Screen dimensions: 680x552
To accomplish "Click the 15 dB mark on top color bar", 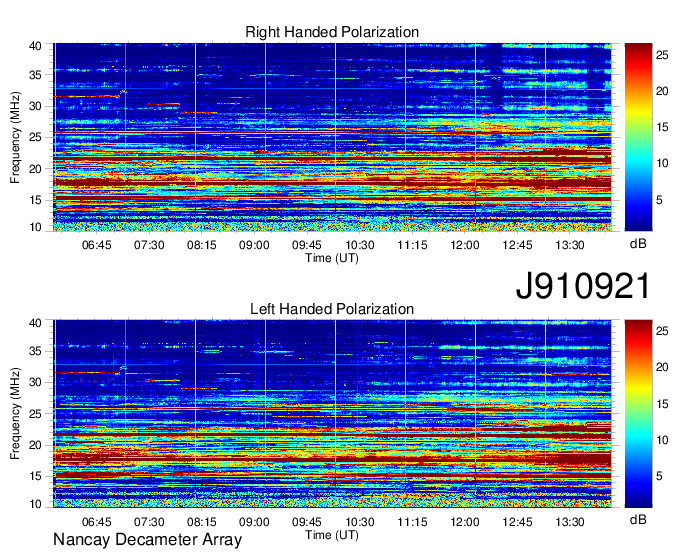I will [662, 127].
